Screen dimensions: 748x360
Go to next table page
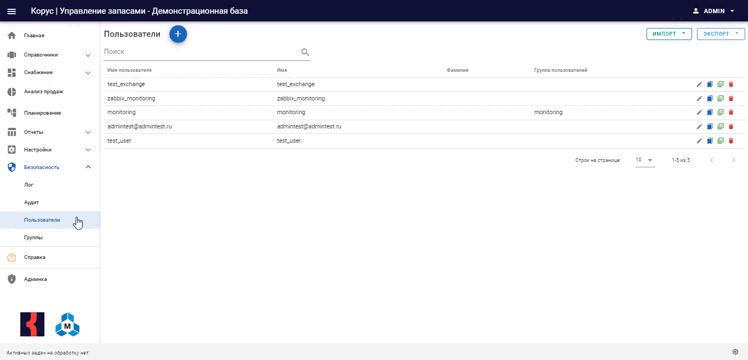tap(734, 161)
